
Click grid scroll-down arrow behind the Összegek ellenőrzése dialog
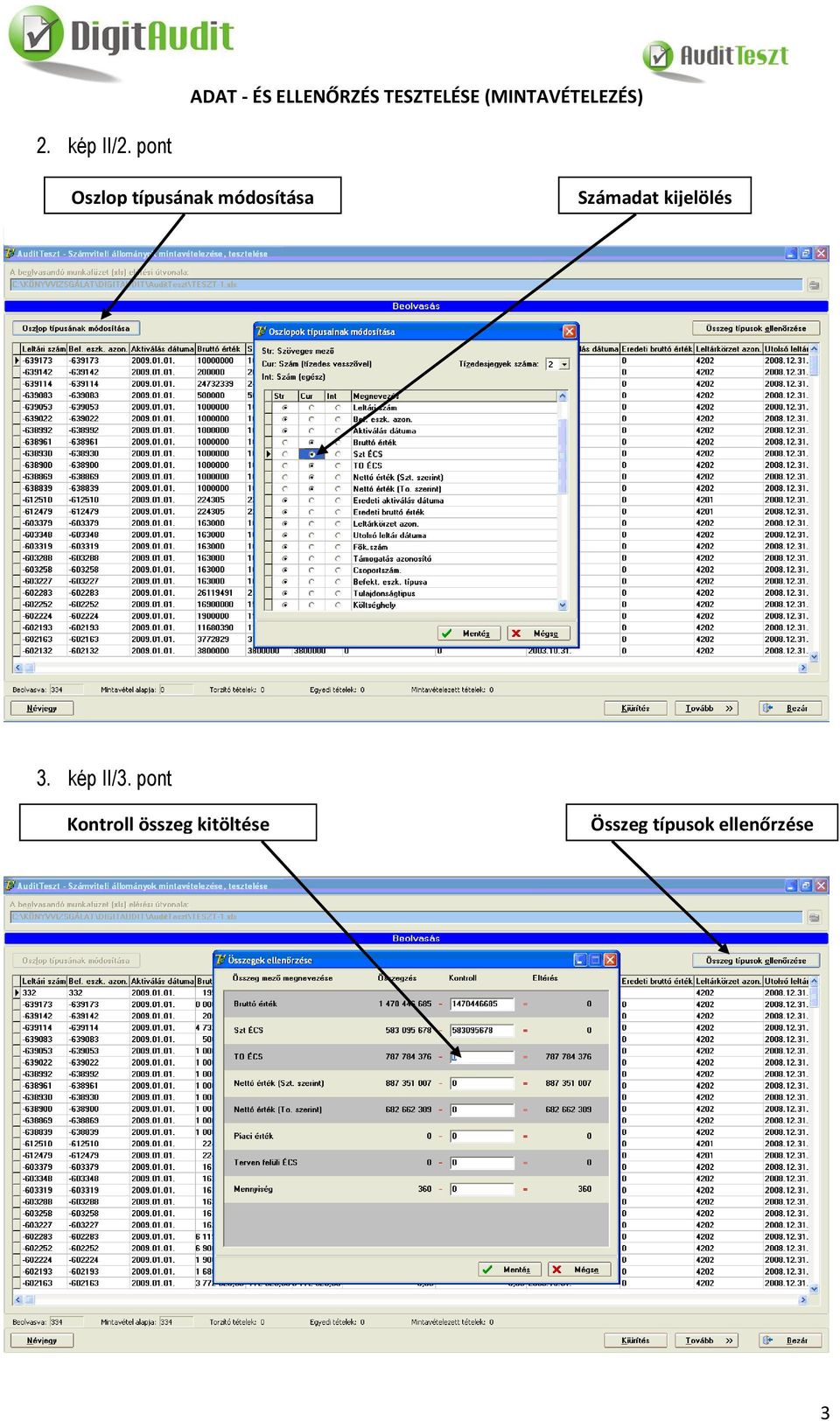815,1289
